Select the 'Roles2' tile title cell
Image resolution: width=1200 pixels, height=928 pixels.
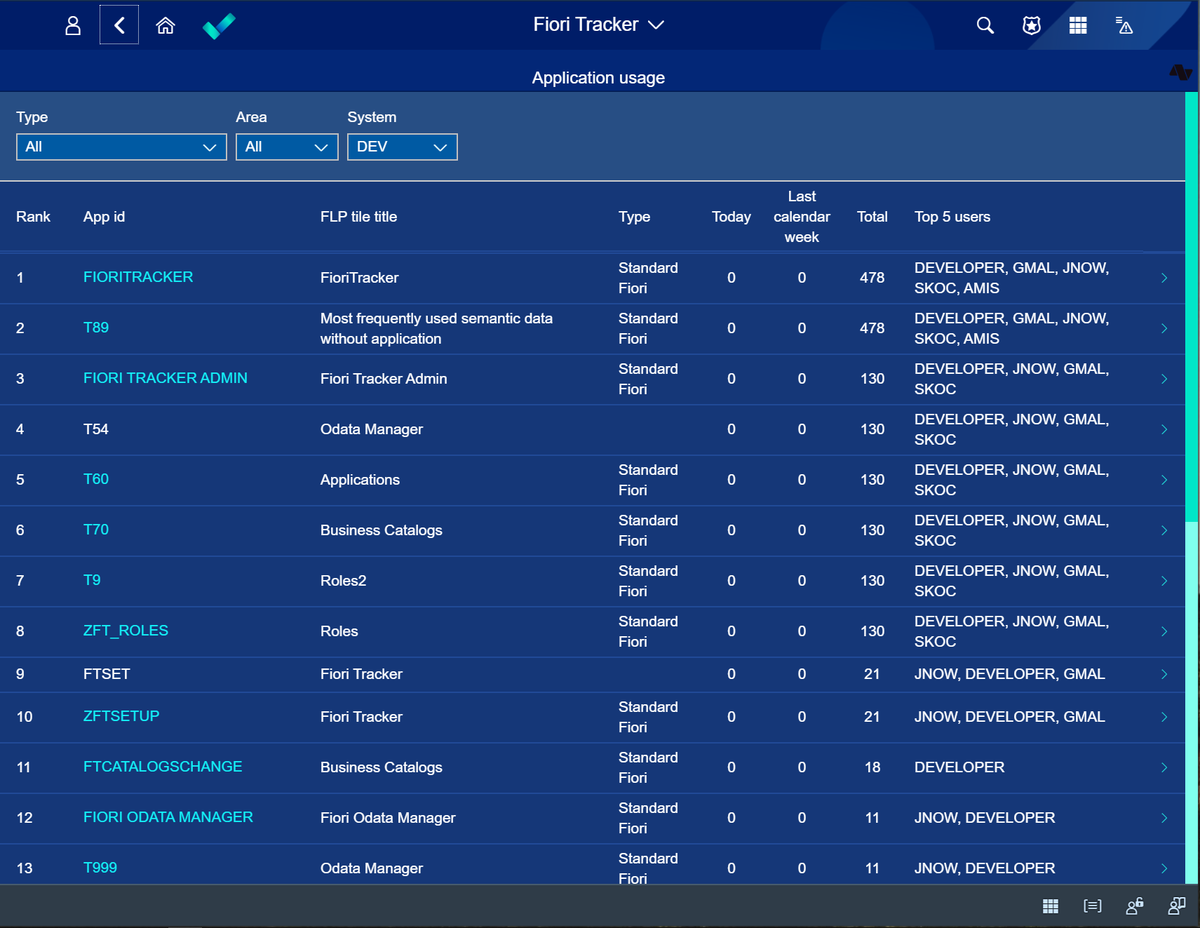(x=343, y=581)
